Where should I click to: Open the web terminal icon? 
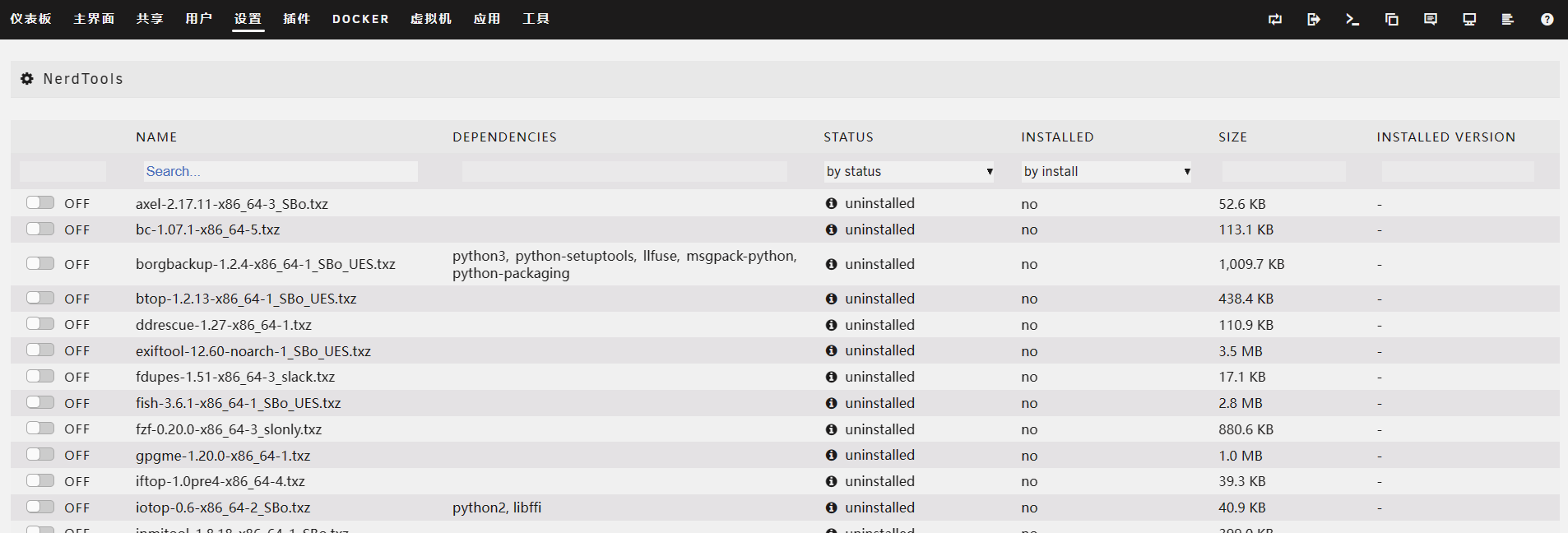pyautogui.click(x=1352, y=19)
